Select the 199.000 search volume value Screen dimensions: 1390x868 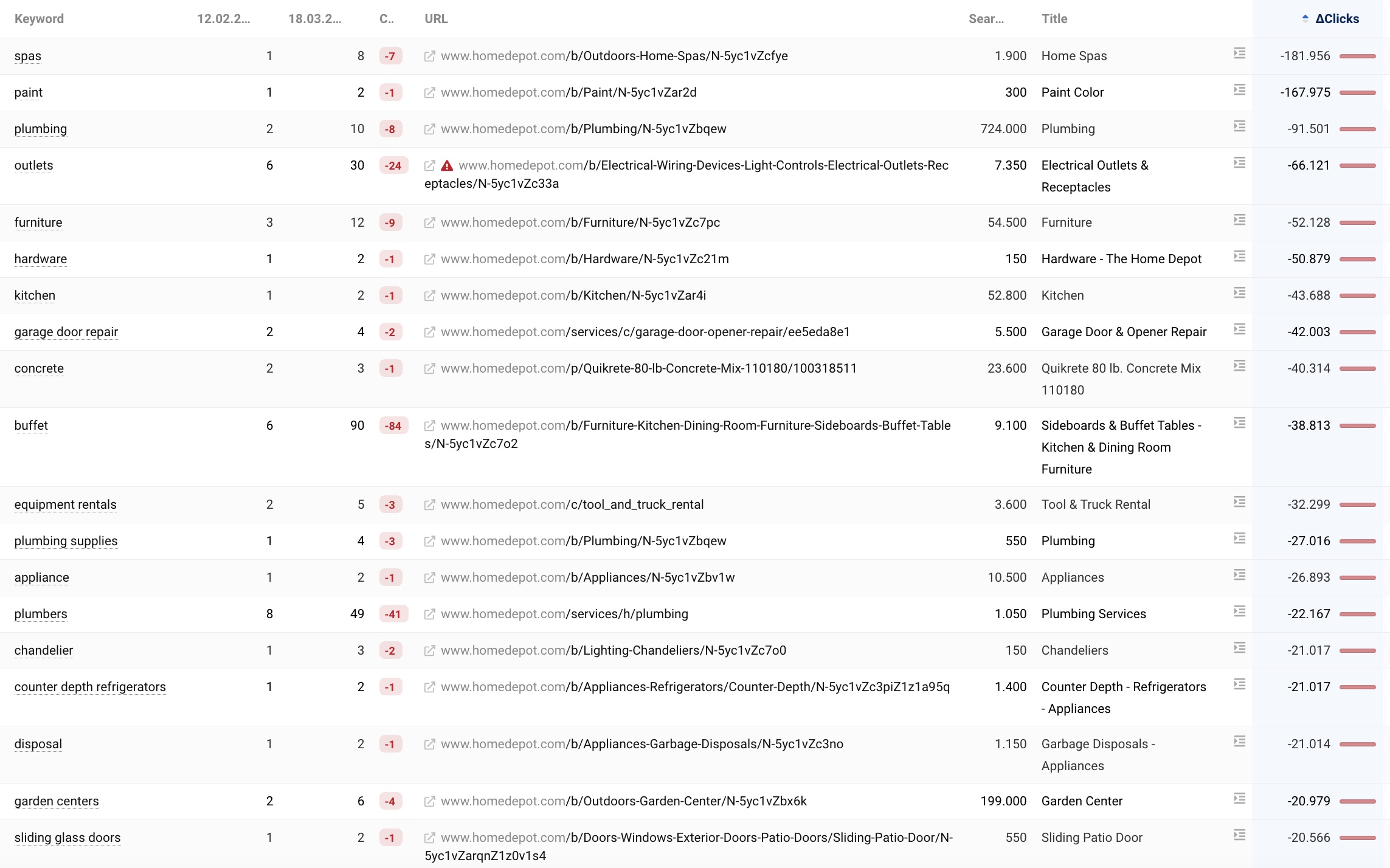click(x=1003, y=801)
